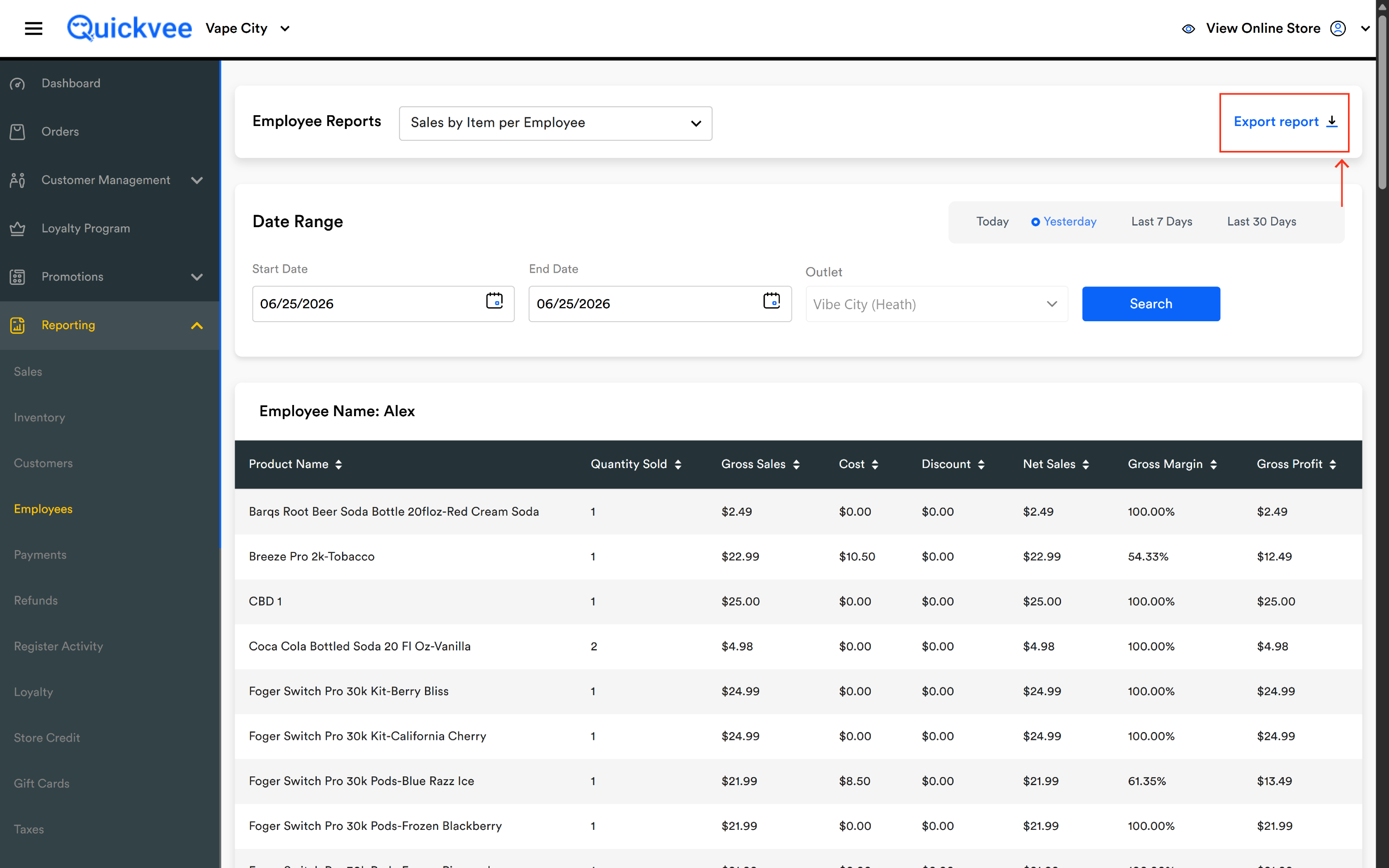Open the Start Date calendar icon
This screenshot has width=1389, height=868.
click(494, 300)
